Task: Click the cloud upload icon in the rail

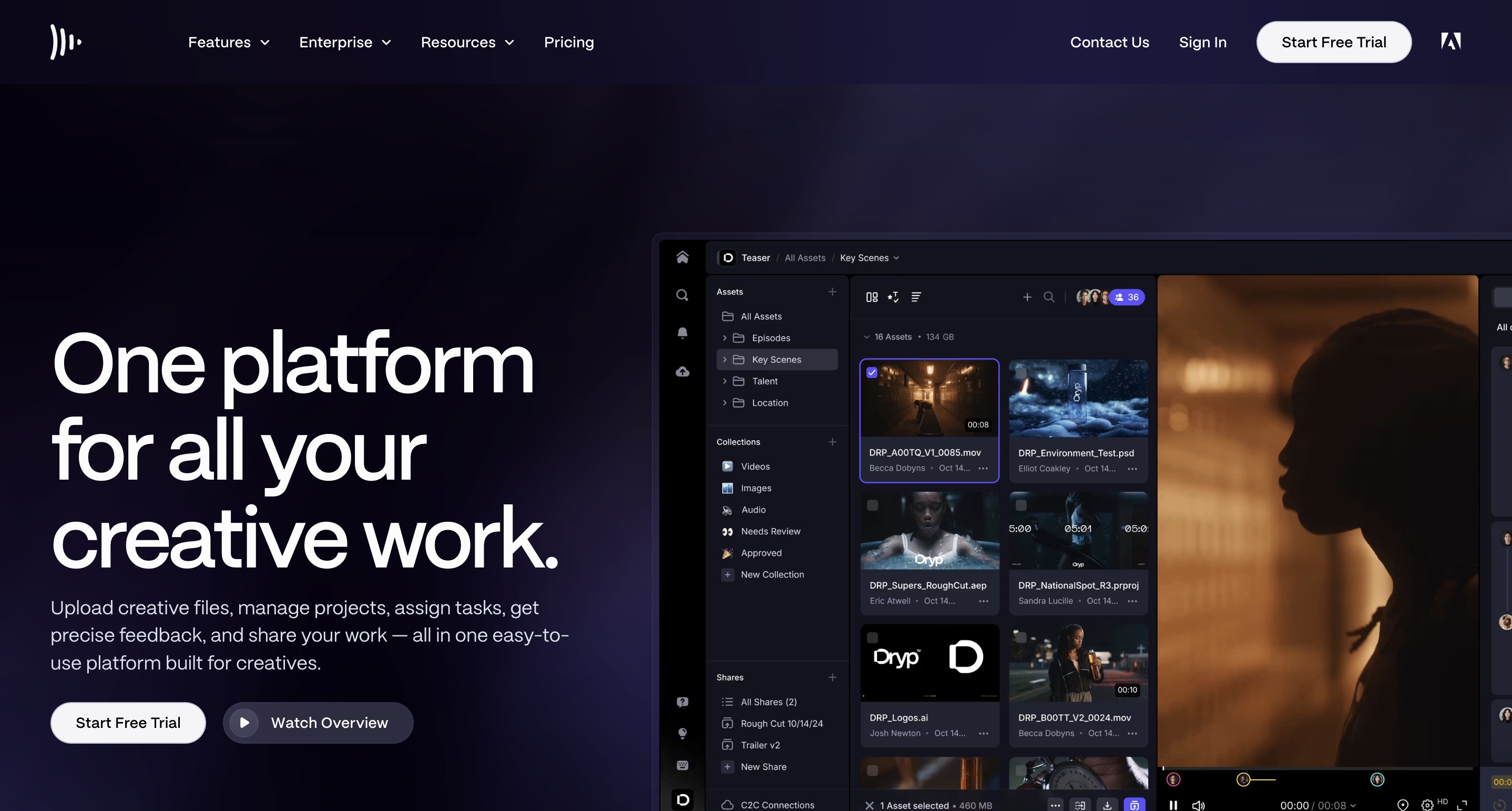Action: (682, 371)
